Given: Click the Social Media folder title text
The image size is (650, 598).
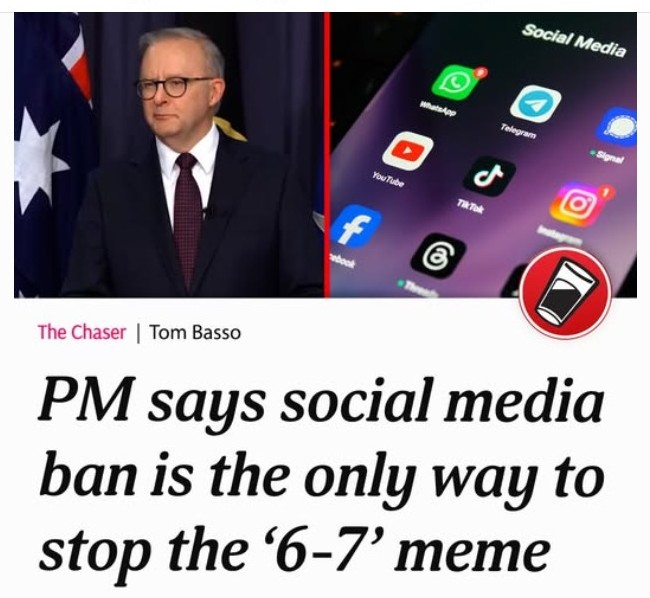Looking at the screenshot, I should (573, 40).
